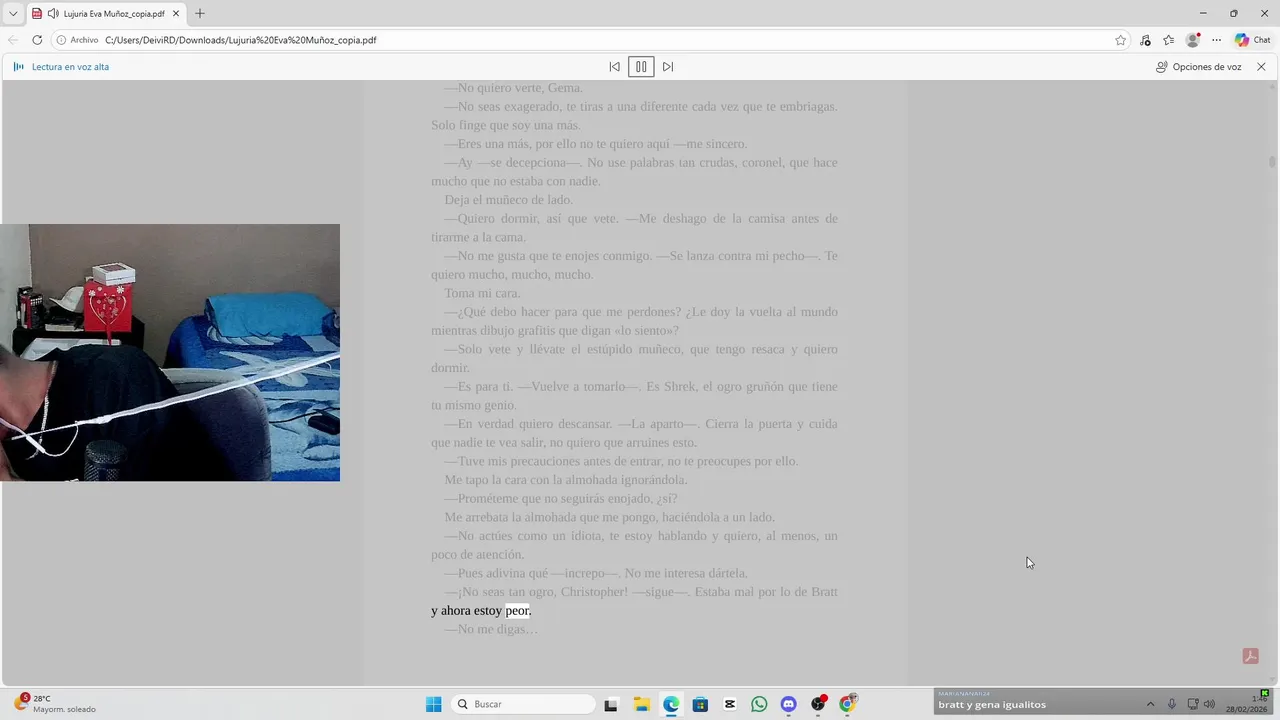1280x720 pixels.
Task: Close the read aloud toolbar
Action: pos(1261,67)
